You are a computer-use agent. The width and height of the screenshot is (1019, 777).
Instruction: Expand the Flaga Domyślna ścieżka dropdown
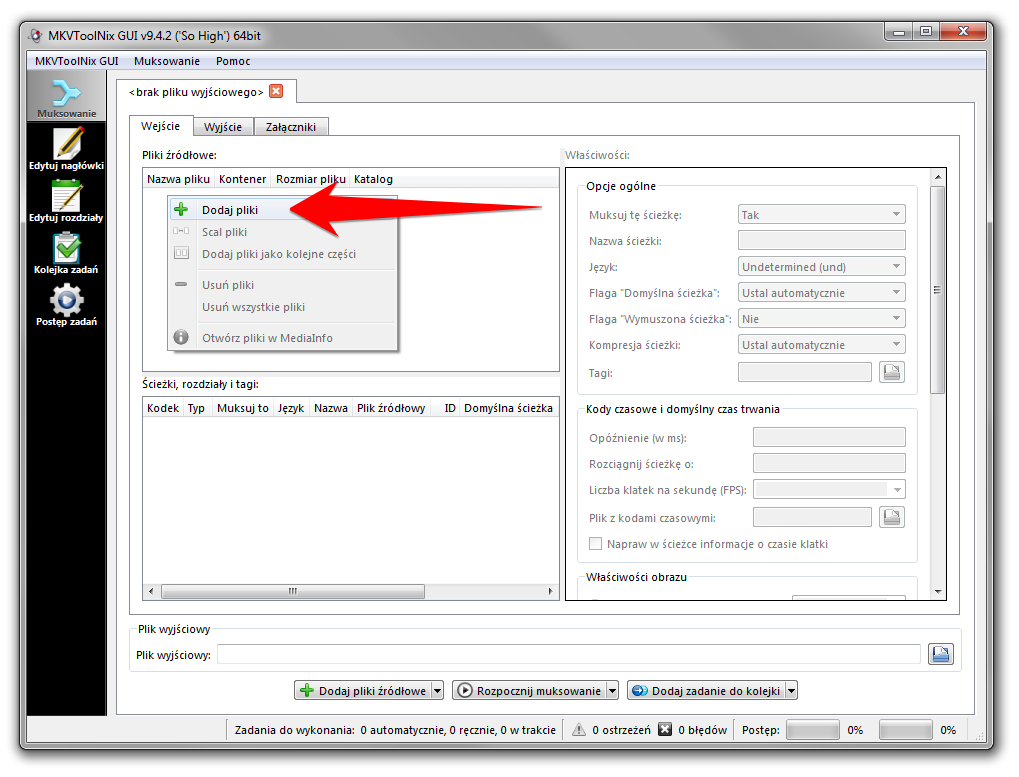821,292
